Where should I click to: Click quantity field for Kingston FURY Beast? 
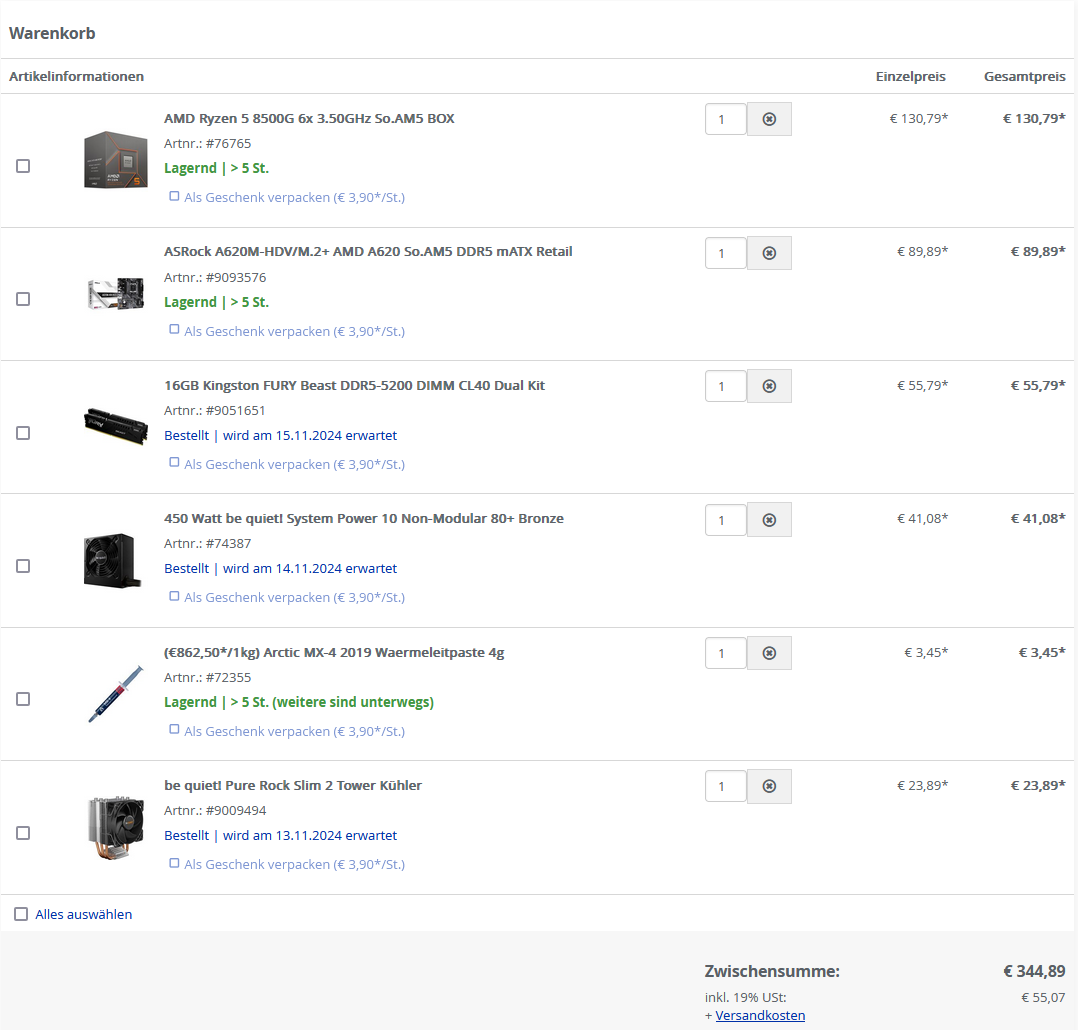(x=725, y=386)
